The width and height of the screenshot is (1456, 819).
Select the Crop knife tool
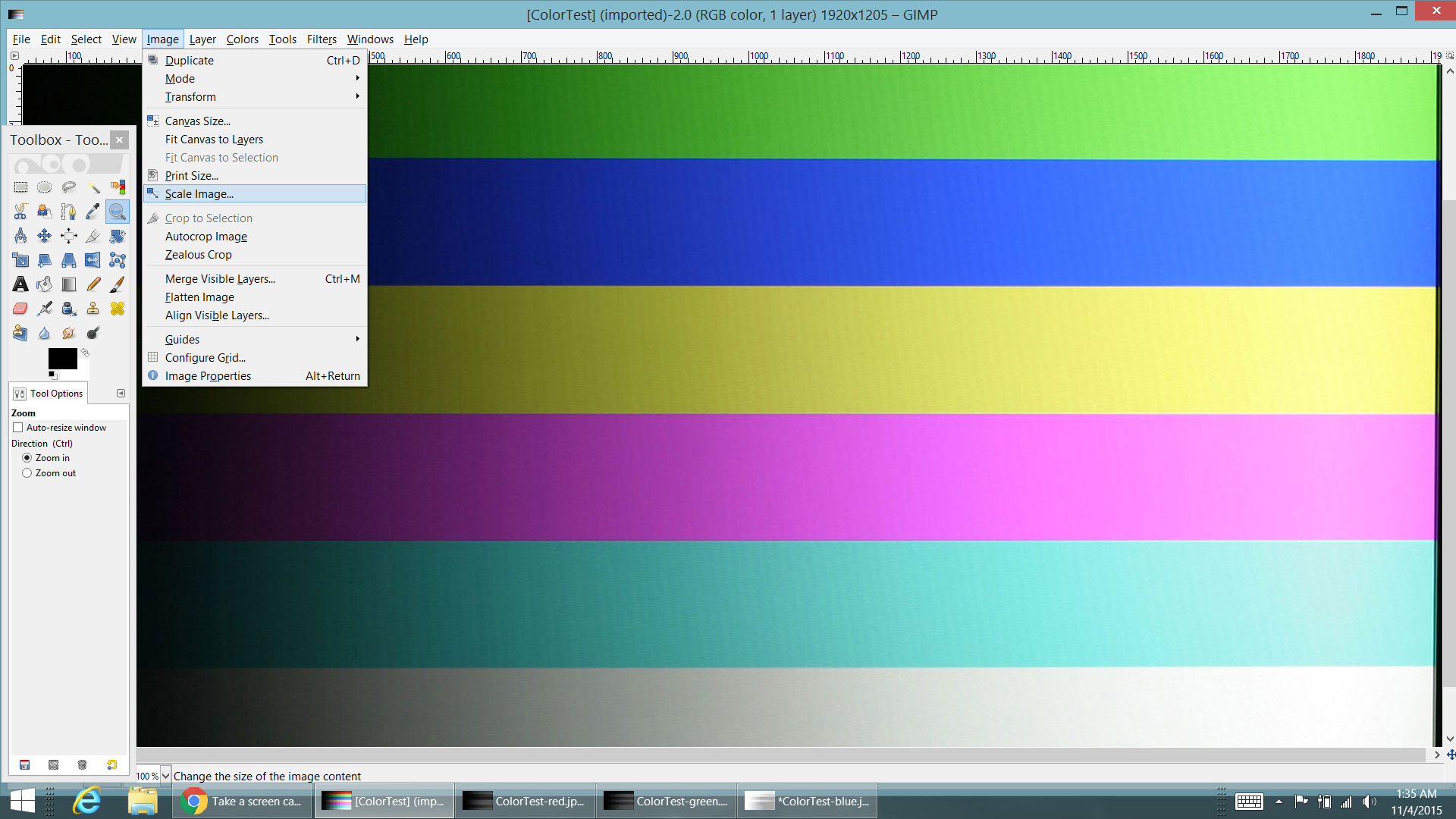coord(93,236)
